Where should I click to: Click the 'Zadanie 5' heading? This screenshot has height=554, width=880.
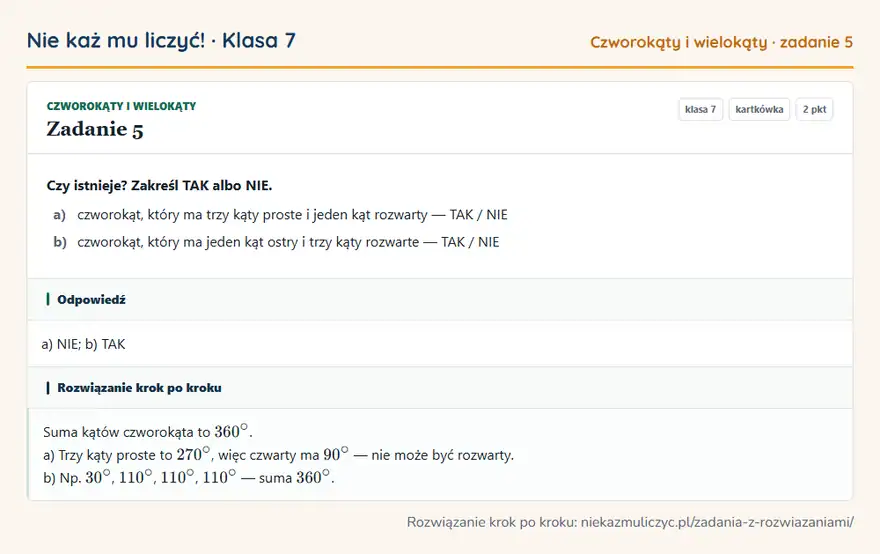95,129
